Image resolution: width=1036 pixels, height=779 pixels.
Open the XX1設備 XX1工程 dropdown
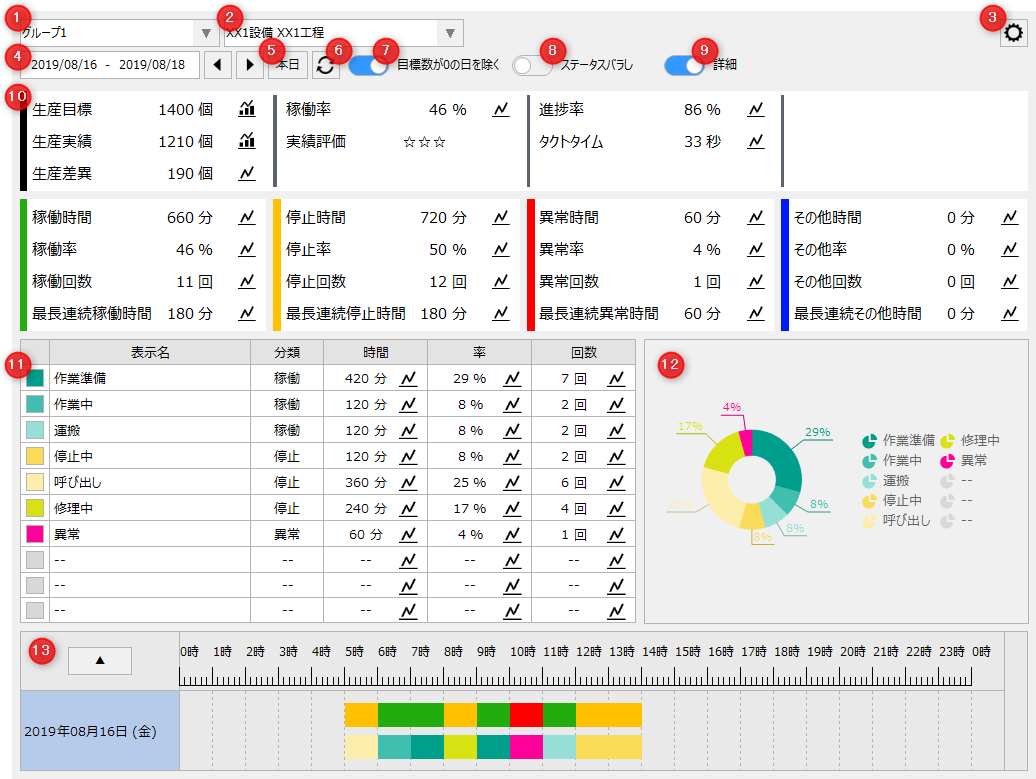[x=452, y=31]
